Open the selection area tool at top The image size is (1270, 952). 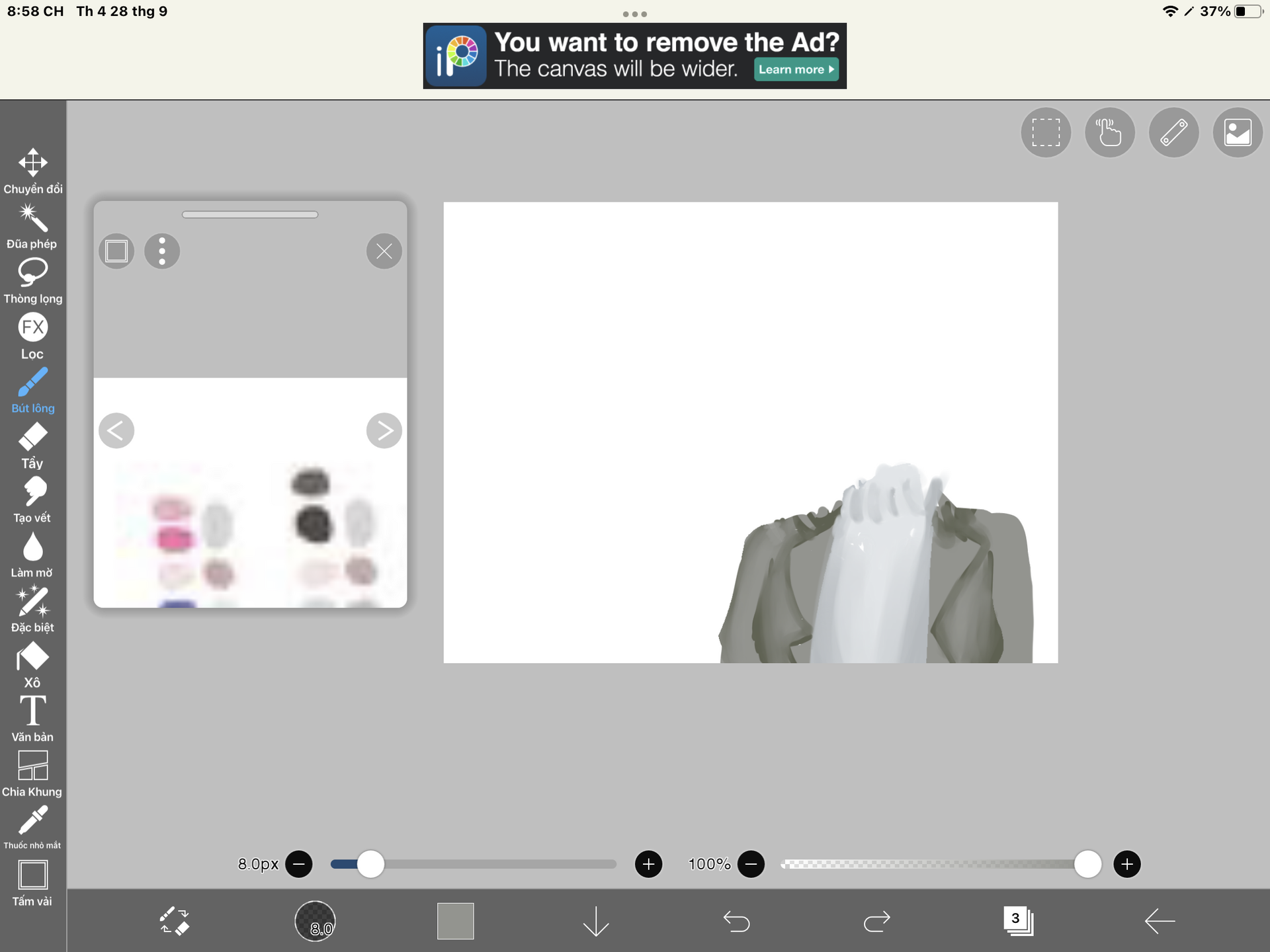pos(1046,132)
